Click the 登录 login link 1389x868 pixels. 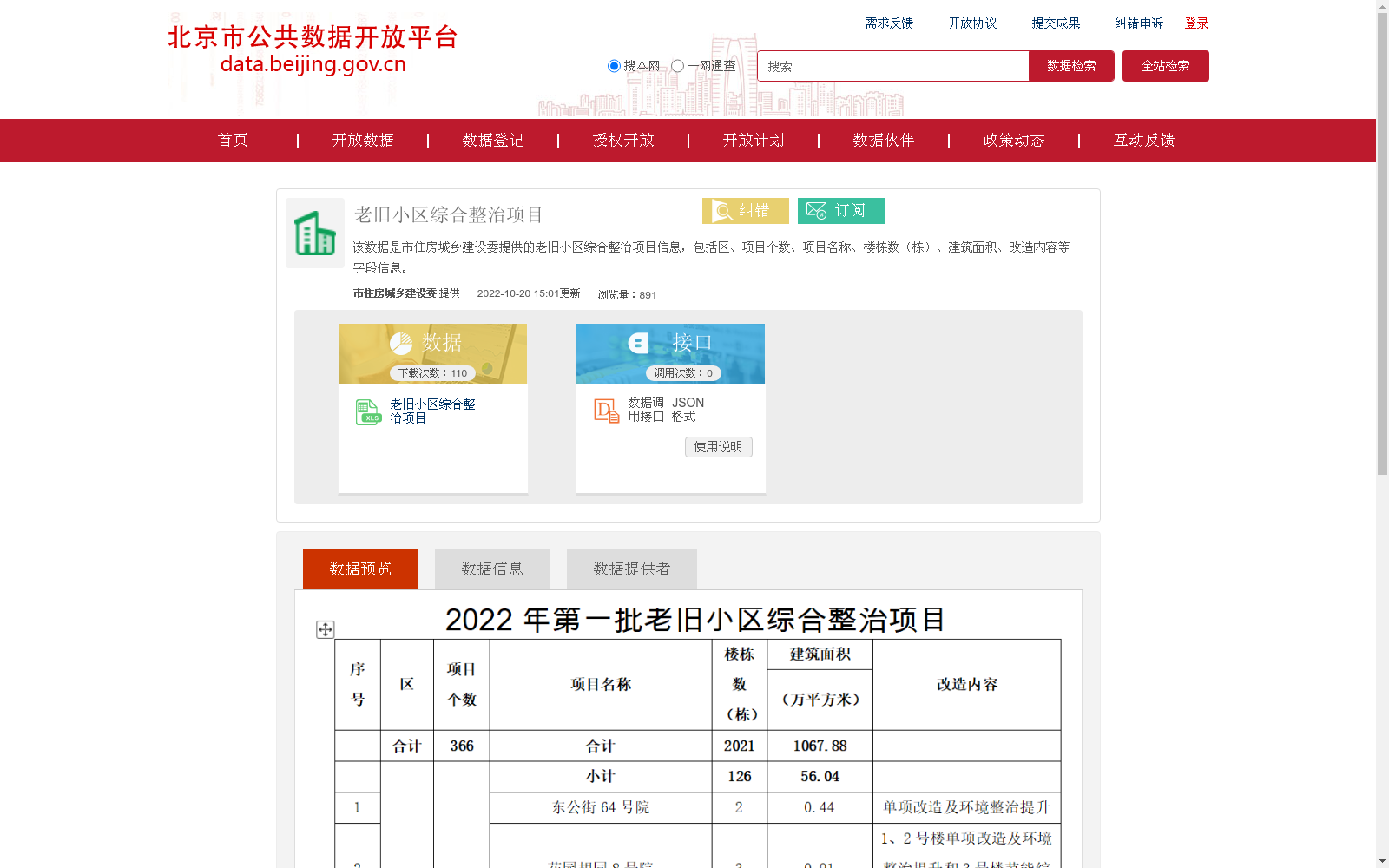(x=1196, y=23)
